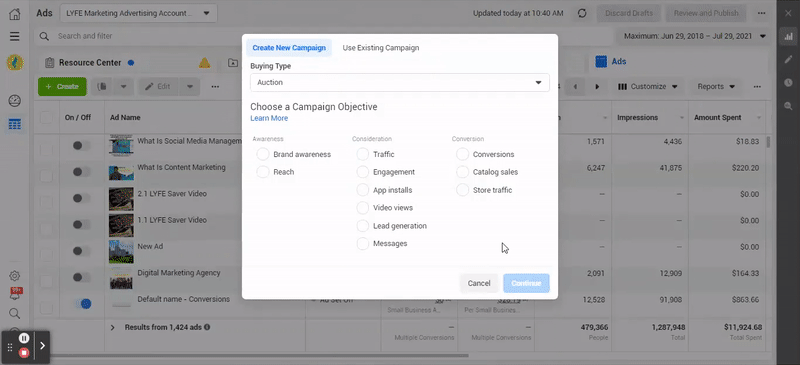Open the Buying Type Auction dropdown
Viewport: 800px width, 365px height.
[399, 82]
